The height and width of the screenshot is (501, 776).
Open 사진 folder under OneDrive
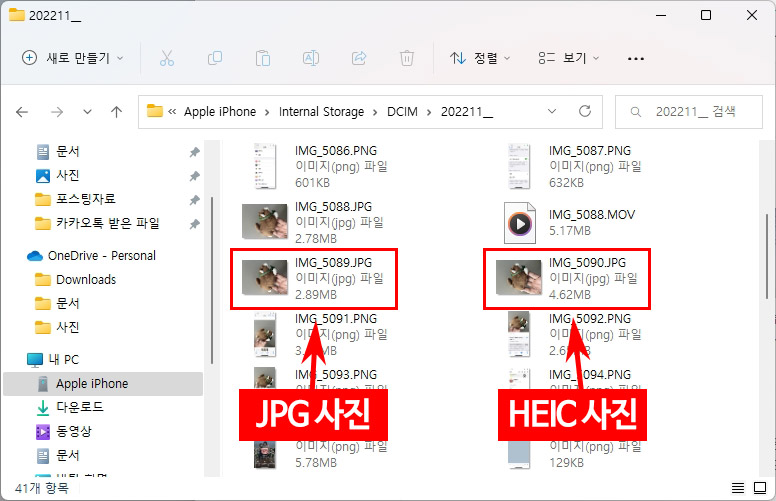pyautogui.click(x=67, y=327)
